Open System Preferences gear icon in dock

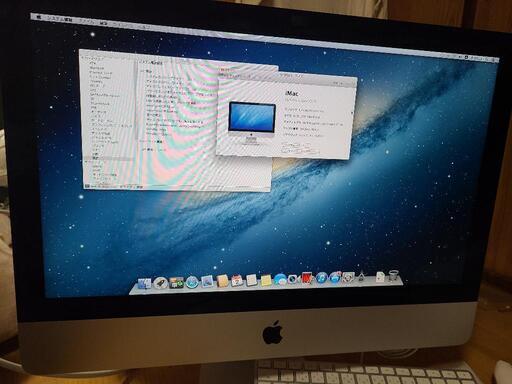[348, 277]
